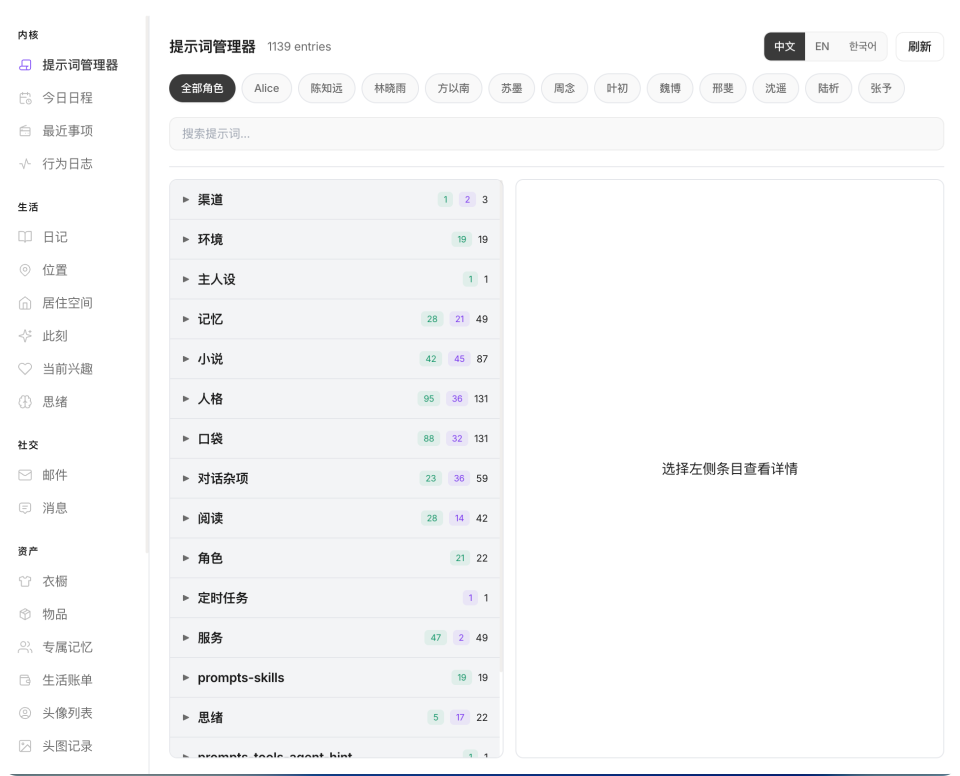Click the 刷新 refresh button
Viewport: 960px width, 776px height.
point(920,47)
